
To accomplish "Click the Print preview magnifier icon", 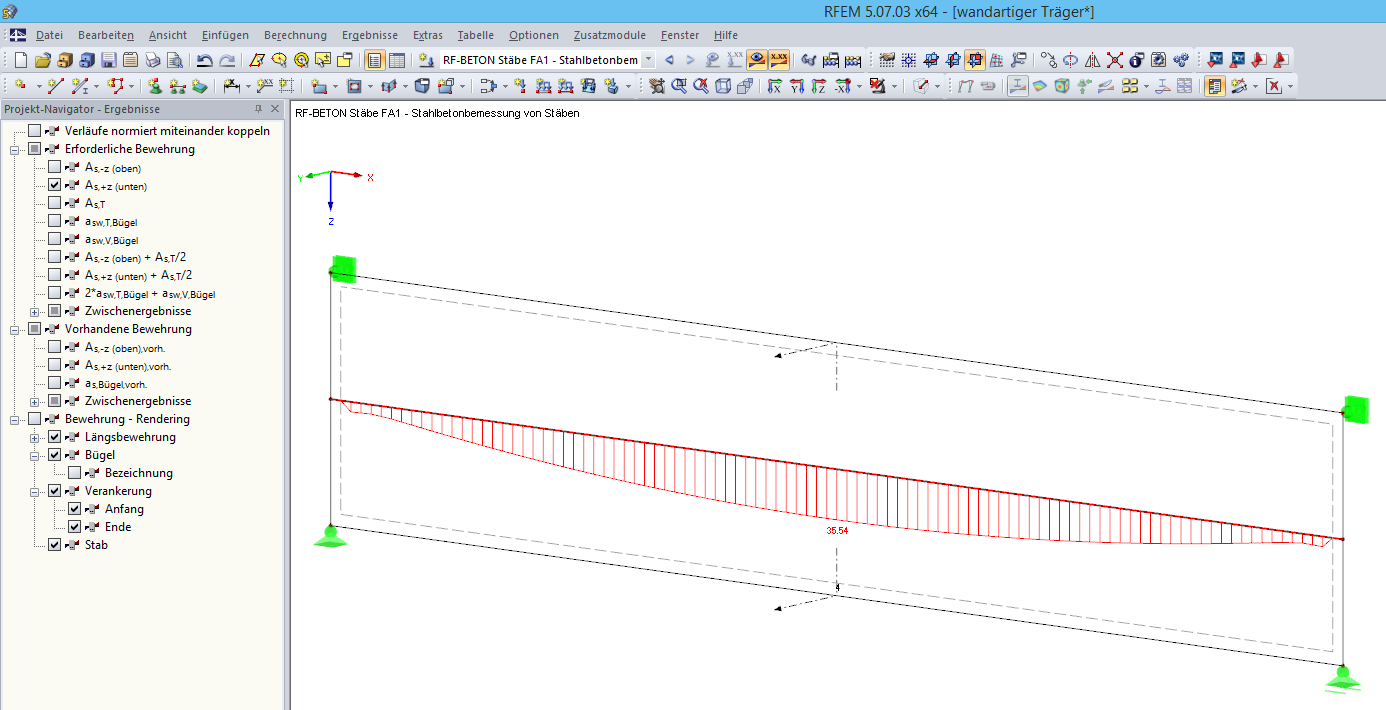I will point(174,60).
